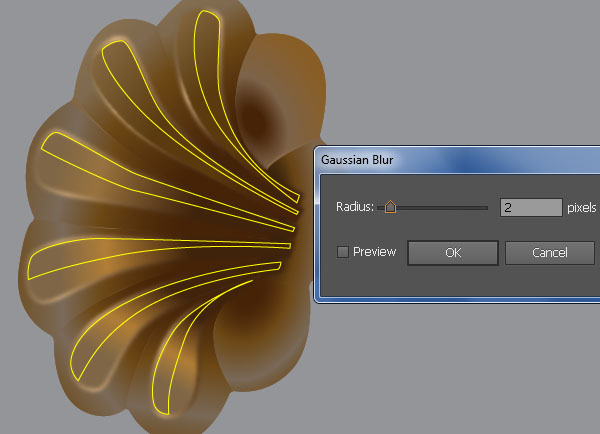This screenshot has height=434, width=600.
Task: Click the 'Preview' label text
Action: (374, 252)
